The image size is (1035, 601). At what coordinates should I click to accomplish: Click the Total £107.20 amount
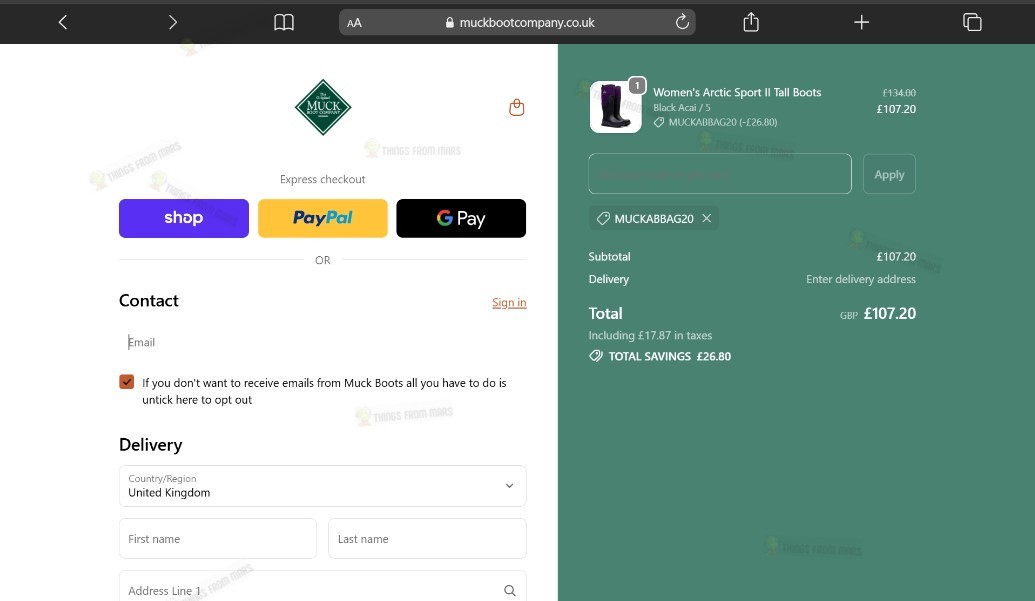tap(890, 313)
